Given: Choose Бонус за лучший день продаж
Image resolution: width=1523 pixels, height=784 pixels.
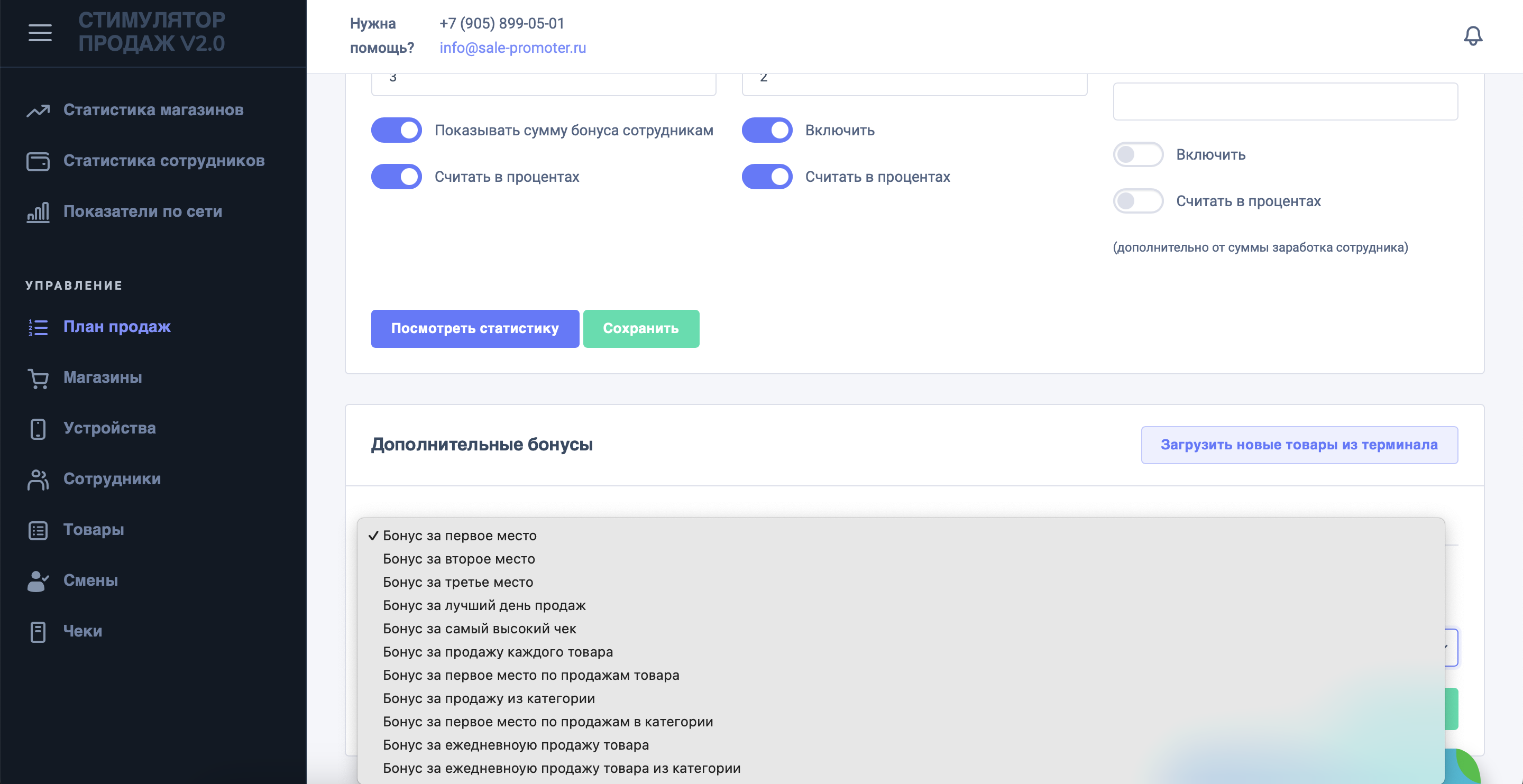Looking at the screenshot, I should 901,605.
